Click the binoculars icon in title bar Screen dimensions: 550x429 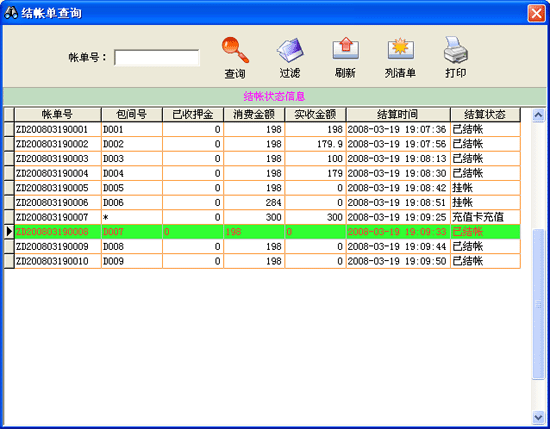pyautogui.click(x=11, y=13)
